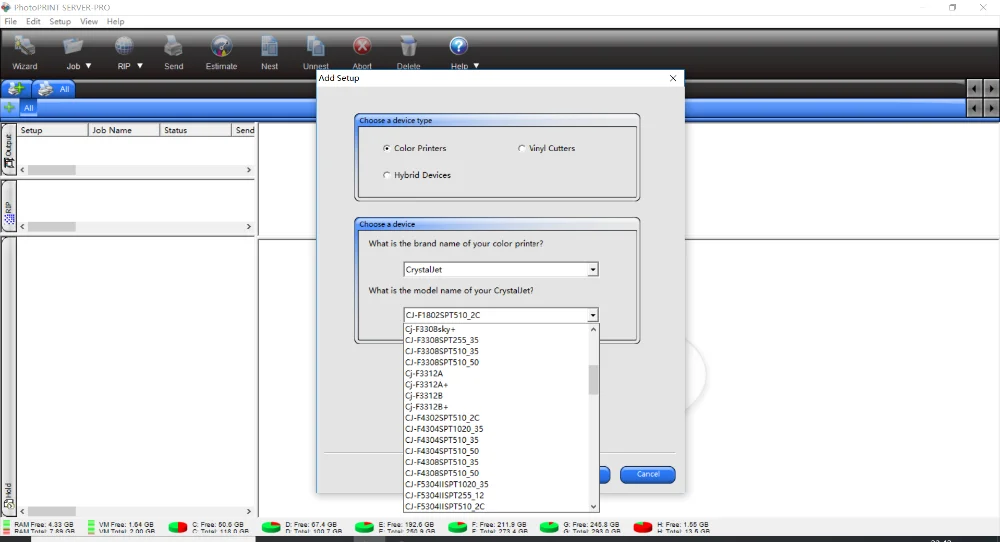
Task: Select CJ-F3312A from model list
Action: [496, 373]
